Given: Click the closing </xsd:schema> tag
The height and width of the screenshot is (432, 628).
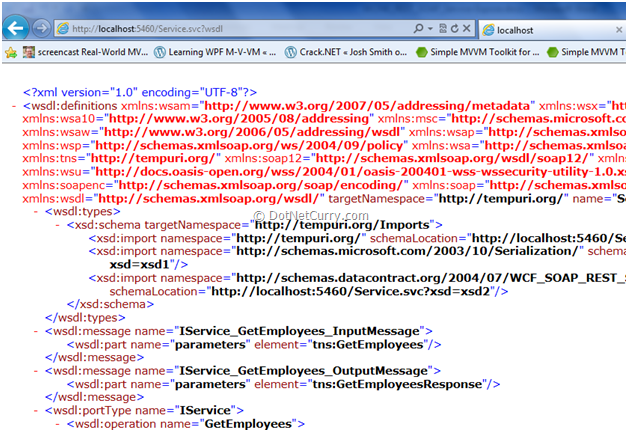Looking at the screenshot, I should pyautogui.click(x=110, y=304).
